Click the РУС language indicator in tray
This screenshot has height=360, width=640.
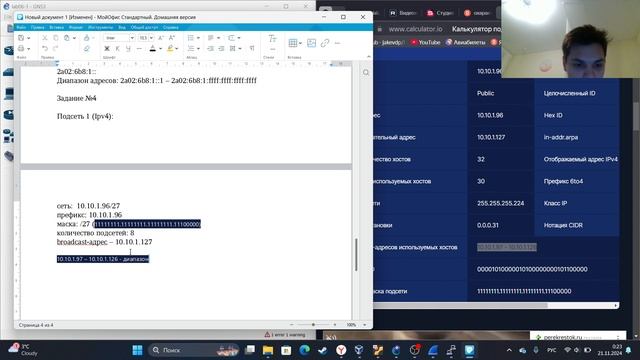[x=551, y=350]
